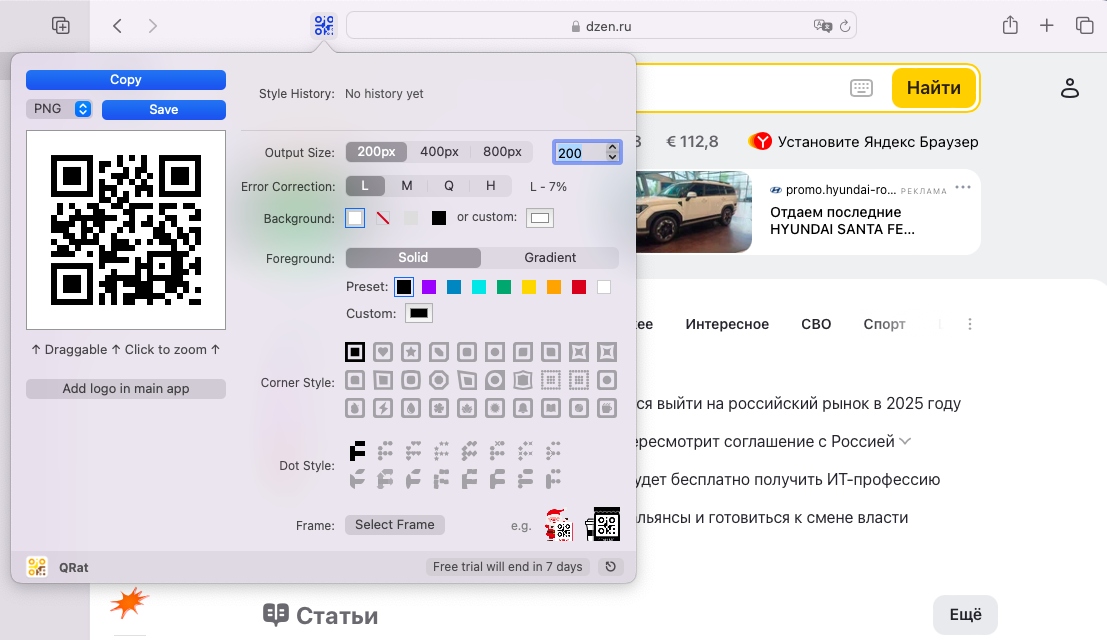Click Free trial will end in 7 days
Viewport: 1107px width, 640px height.
508,567
